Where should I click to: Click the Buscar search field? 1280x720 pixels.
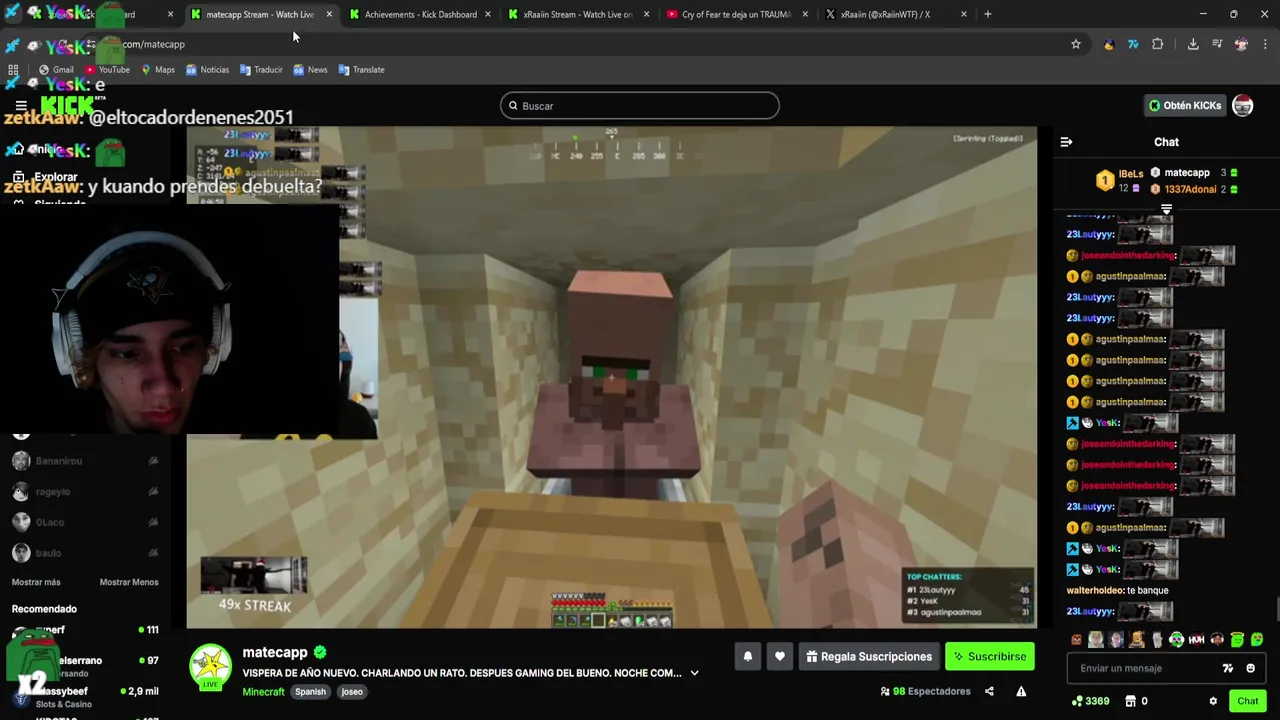[x=640, y=106]
